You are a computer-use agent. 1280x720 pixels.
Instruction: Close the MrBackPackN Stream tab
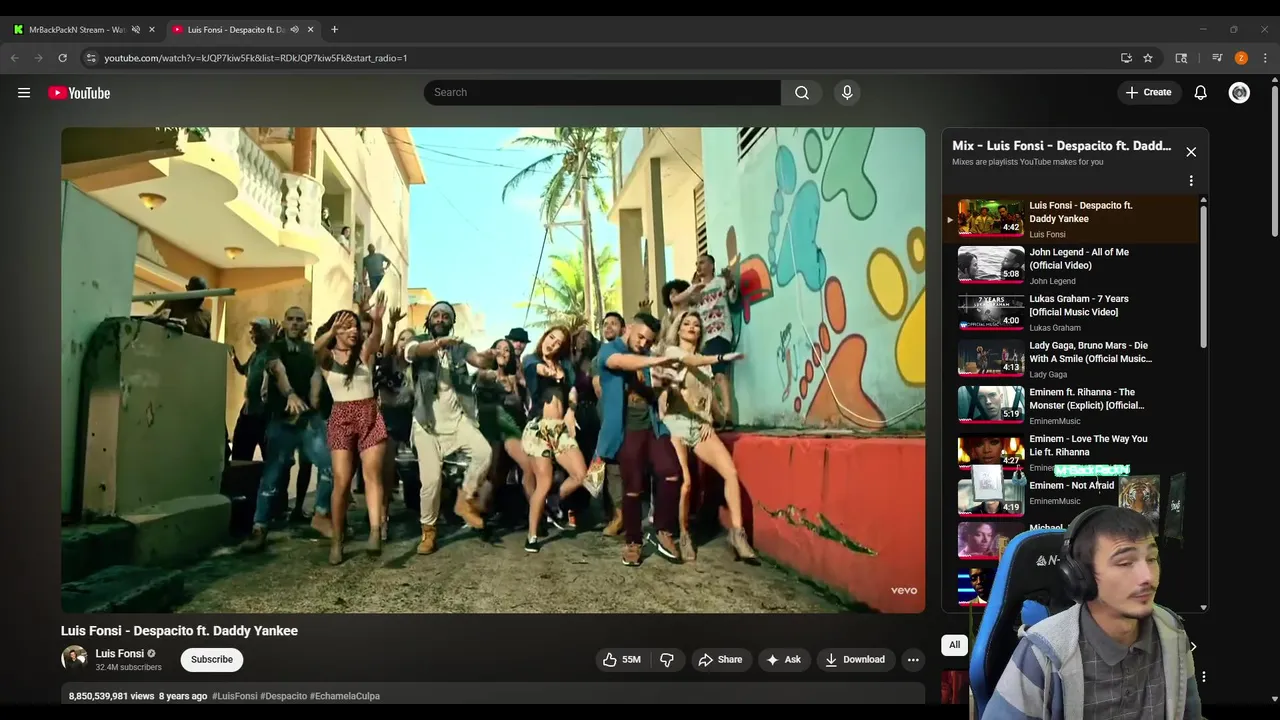pos(152,30)
